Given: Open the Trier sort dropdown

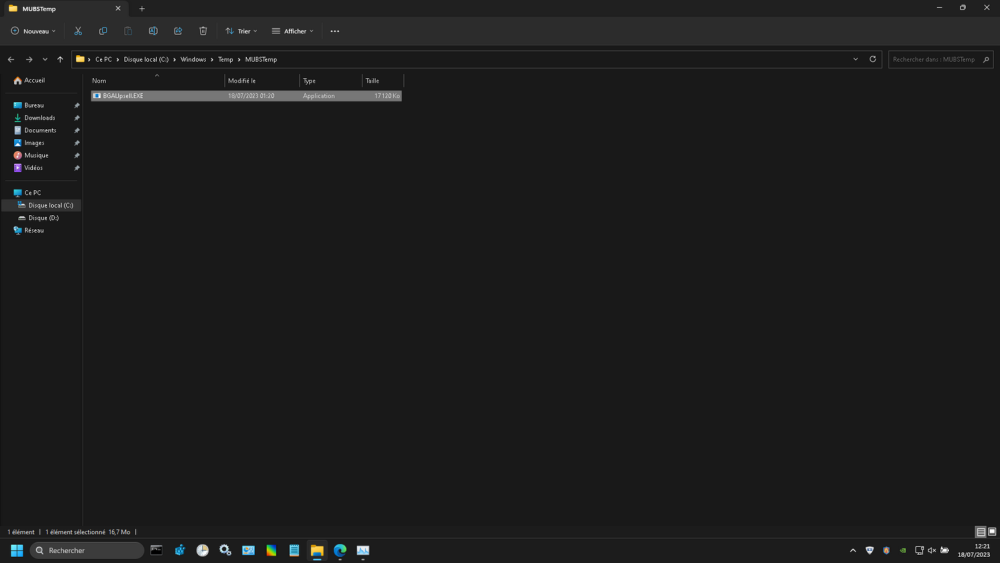Looking at the screenshot, I should click(x=241, y=31).
